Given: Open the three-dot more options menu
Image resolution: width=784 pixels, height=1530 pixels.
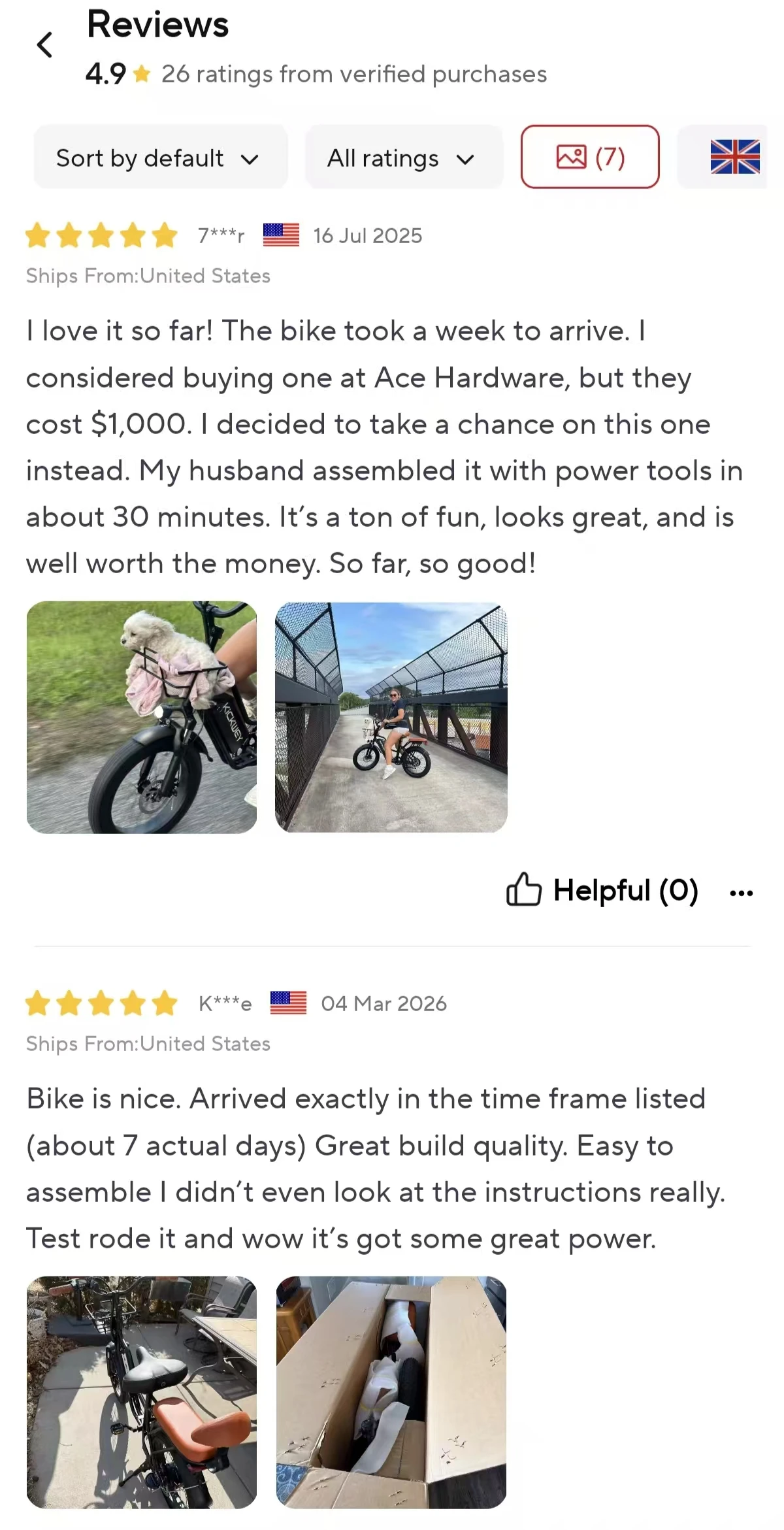Looking at the screenshot, I should (741, 892).
